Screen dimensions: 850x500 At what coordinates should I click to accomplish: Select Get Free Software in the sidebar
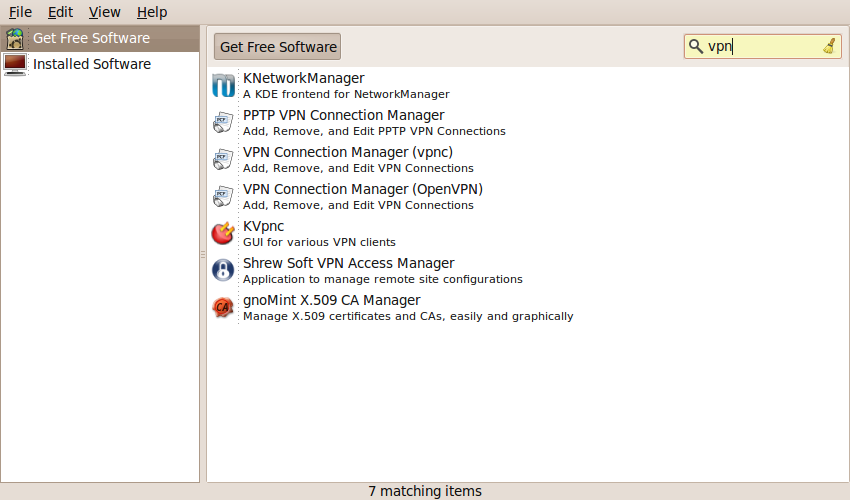pos(100,39)
